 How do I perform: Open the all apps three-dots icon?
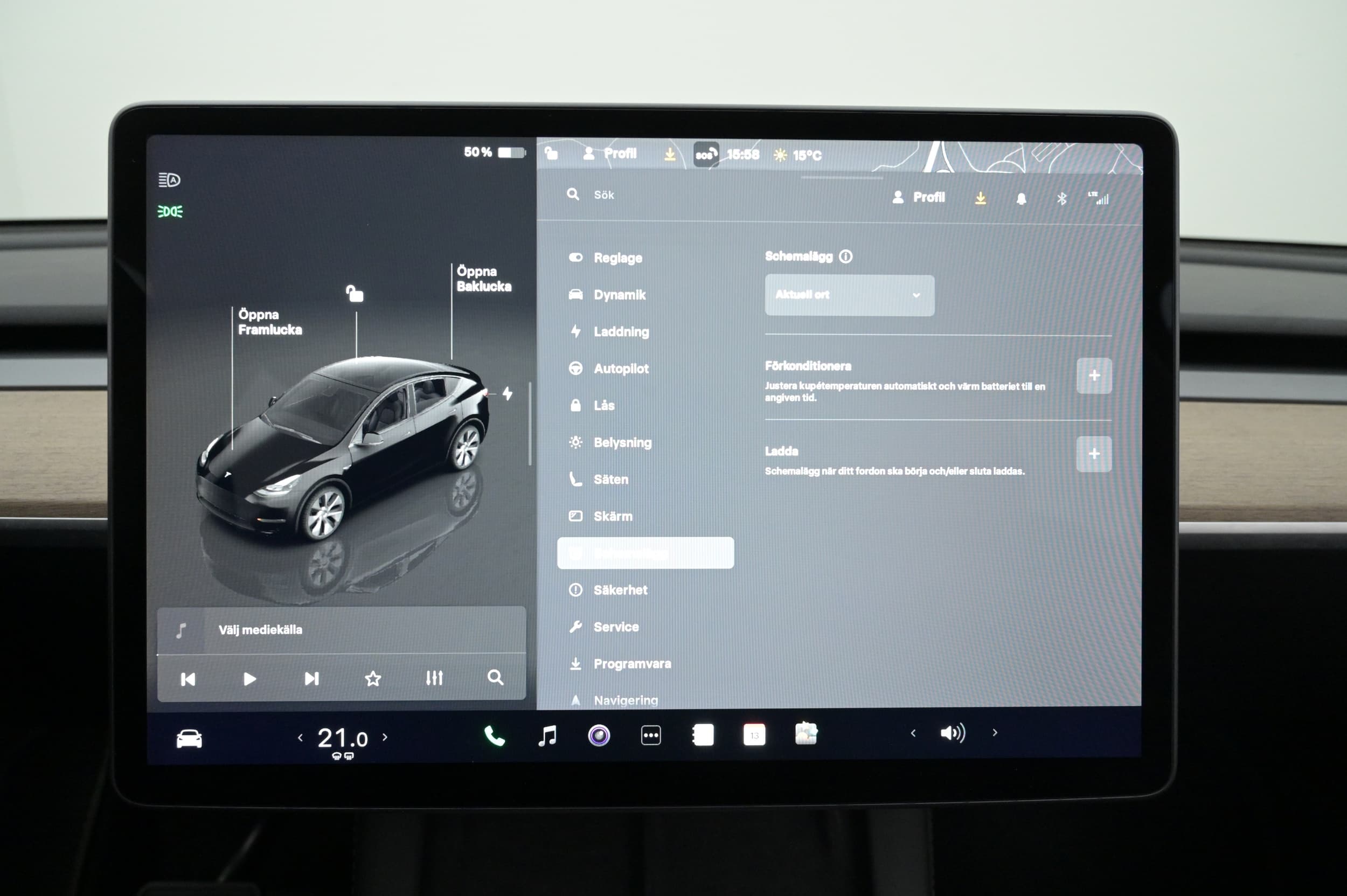point(651,735)
